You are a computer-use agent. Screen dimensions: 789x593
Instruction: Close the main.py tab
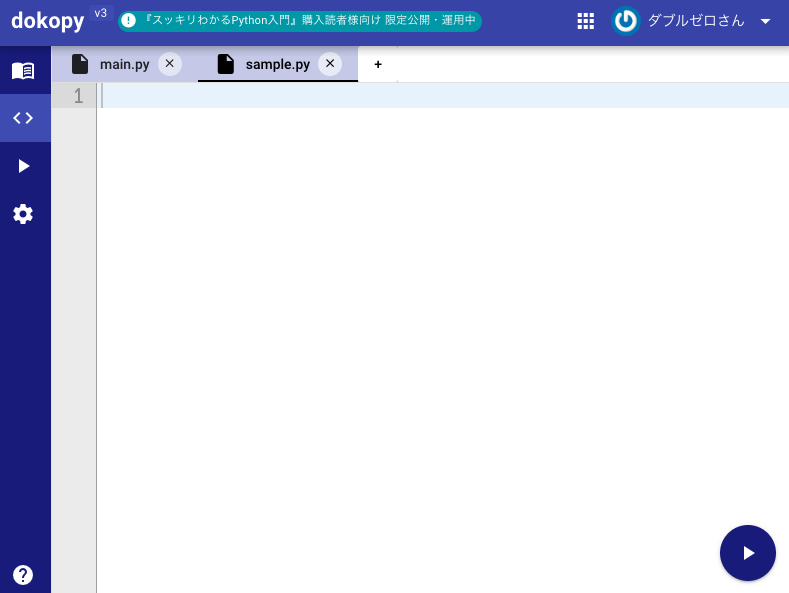click(x=170, y=64)
